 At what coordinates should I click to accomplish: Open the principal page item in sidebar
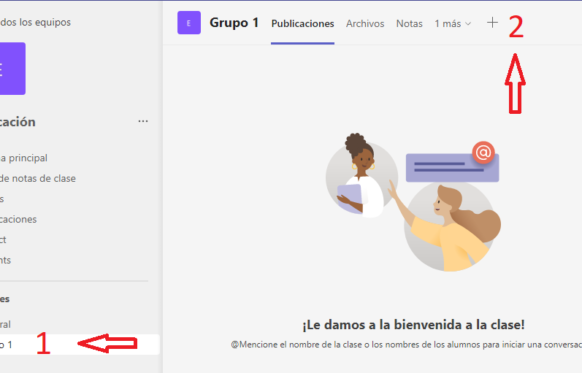(x=24, y=158)
